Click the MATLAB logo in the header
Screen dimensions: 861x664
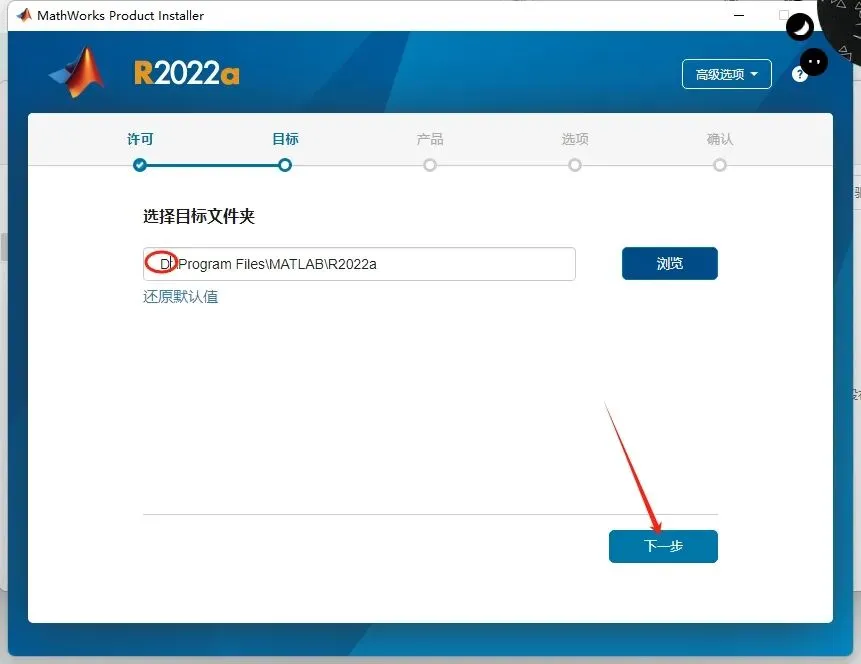(76, 72)
